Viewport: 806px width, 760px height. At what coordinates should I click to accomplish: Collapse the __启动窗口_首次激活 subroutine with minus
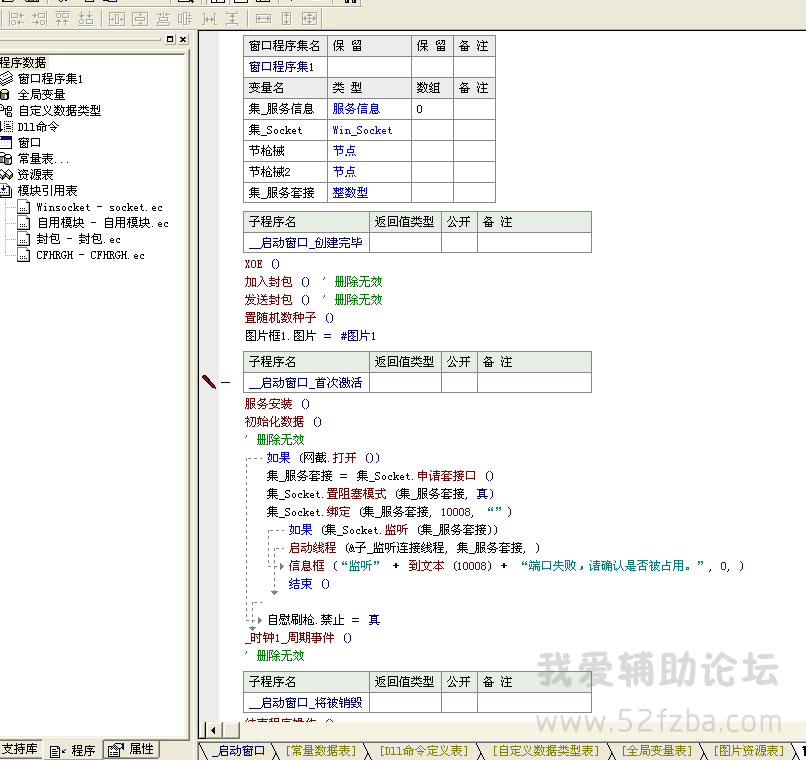(225, 382)
